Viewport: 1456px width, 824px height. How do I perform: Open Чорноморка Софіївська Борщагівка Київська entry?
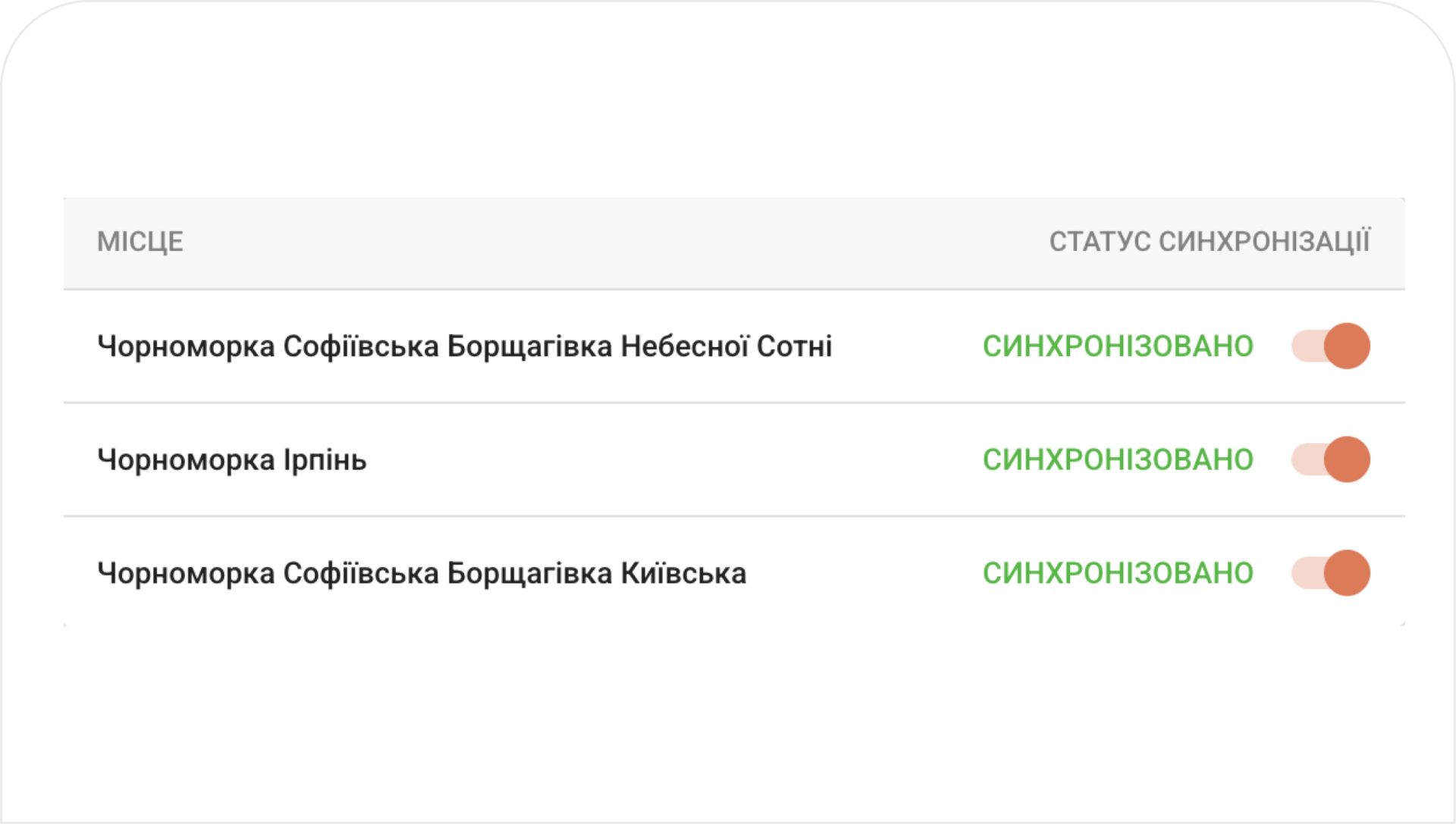click(422, 574)
